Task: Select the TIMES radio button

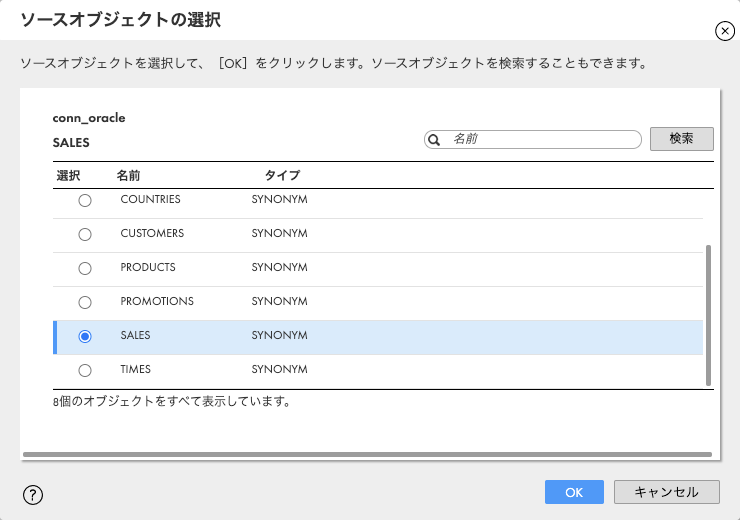Action: 85,370
